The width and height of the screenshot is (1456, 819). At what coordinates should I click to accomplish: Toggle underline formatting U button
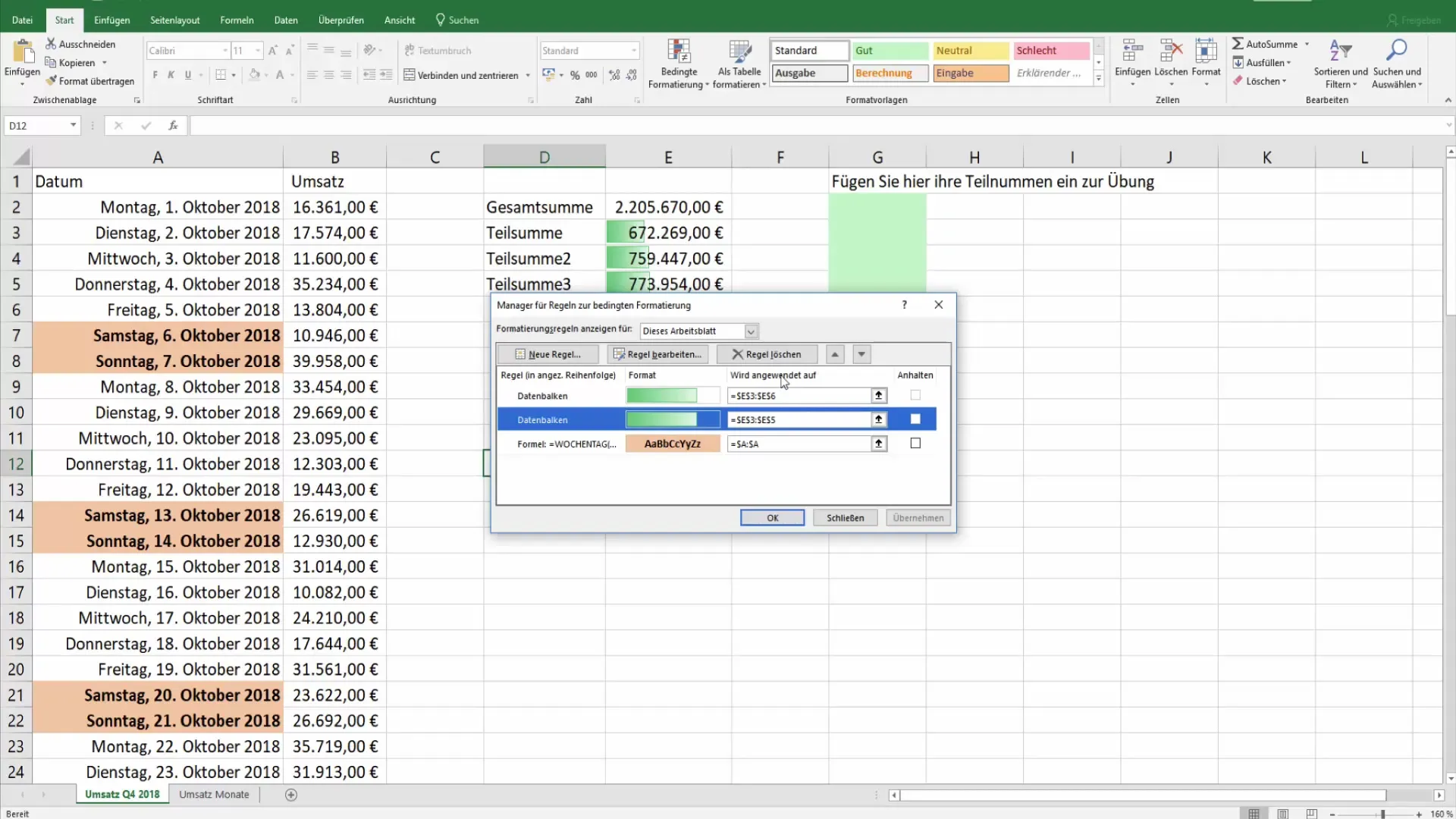(x=188, y=75)
